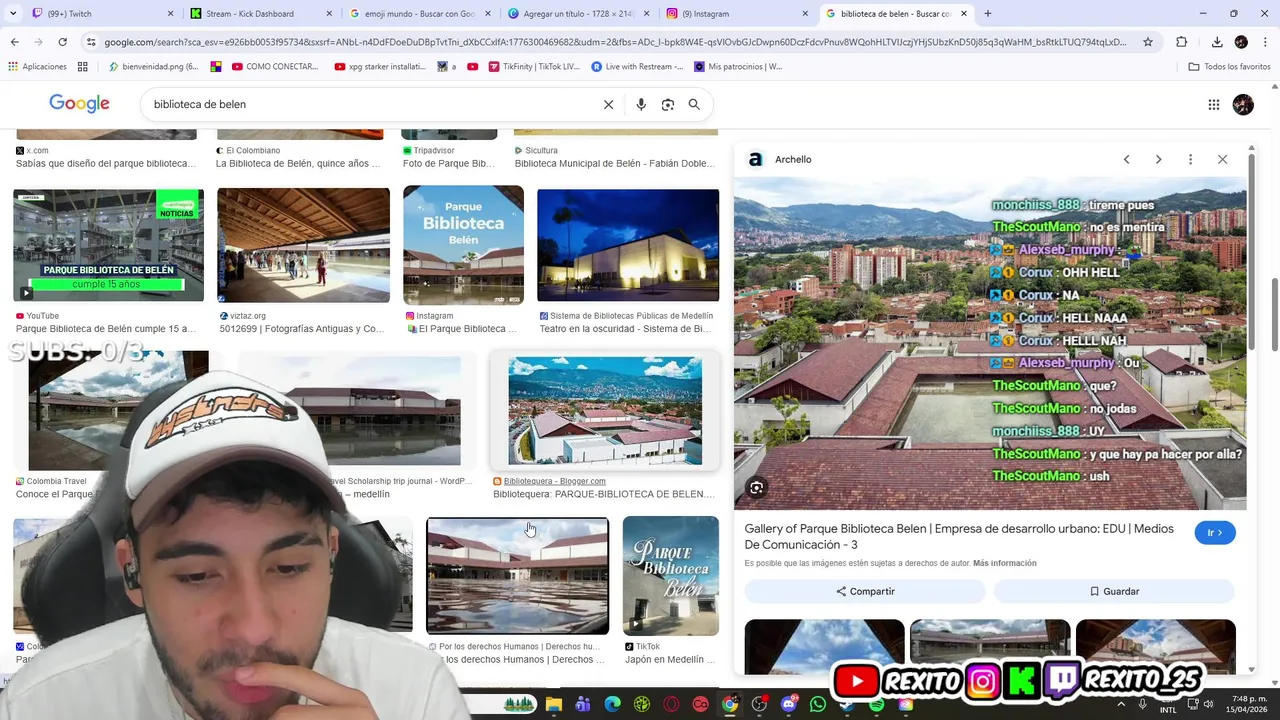The width and height of the screenshot is (1280, 720).
Task: Open WhatsApp from the taskbar
Action: 818,704
